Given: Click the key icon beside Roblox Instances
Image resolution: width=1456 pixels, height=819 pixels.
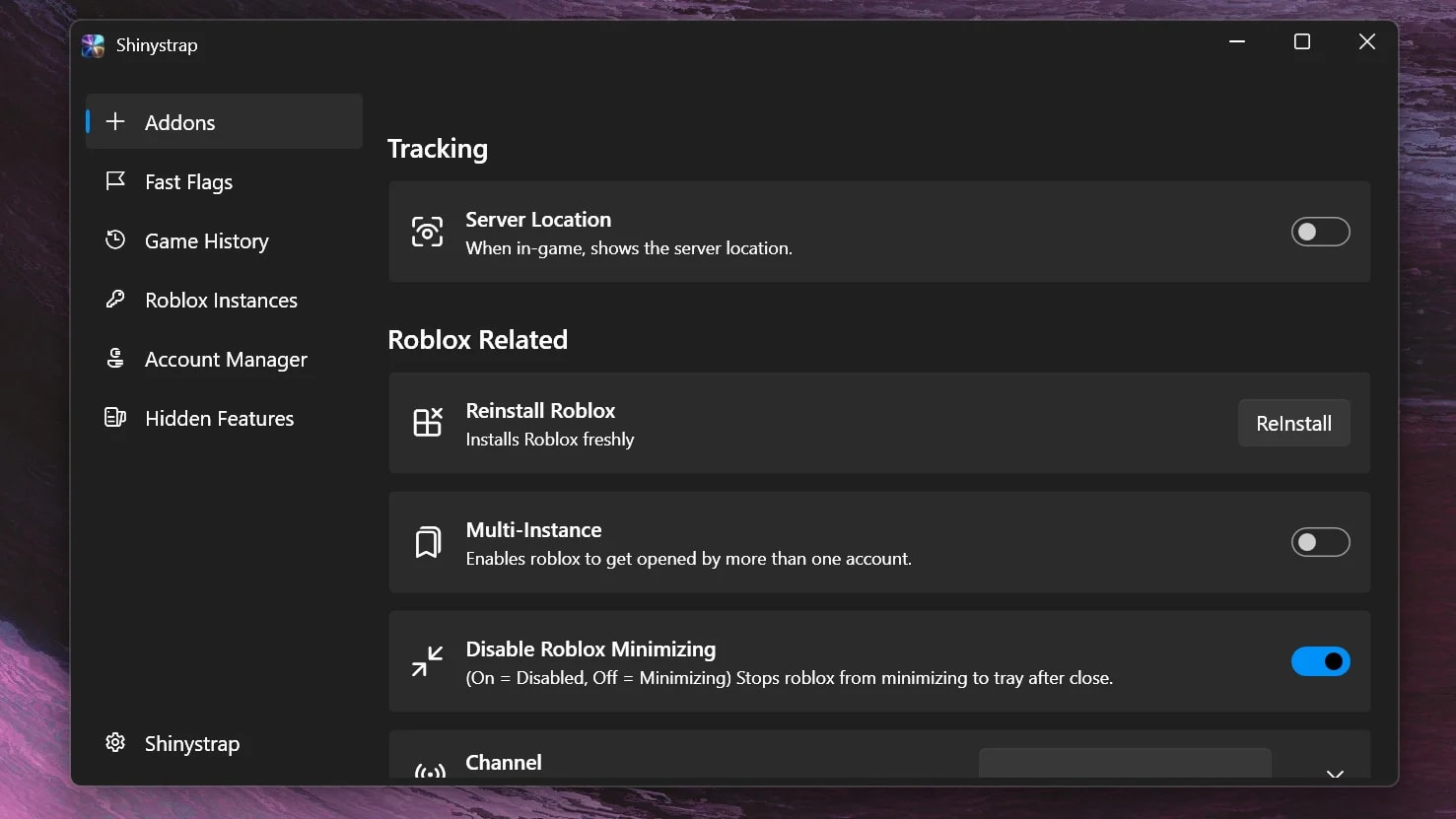Looking at the screenshot, I should pyautogui.click(x=115, y=299).
